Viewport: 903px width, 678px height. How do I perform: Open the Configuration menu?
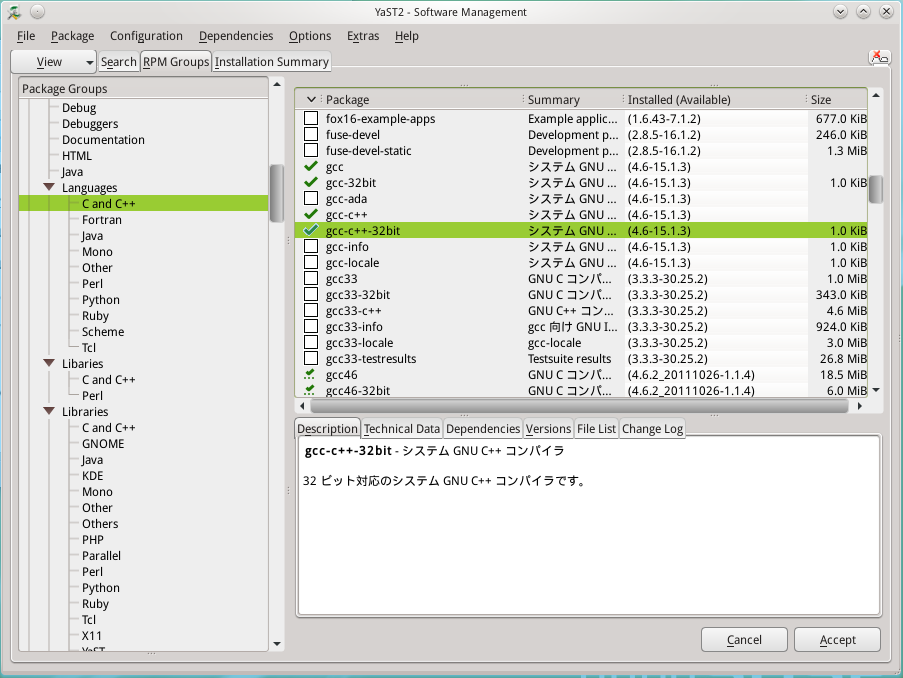[x=146, y=36]
